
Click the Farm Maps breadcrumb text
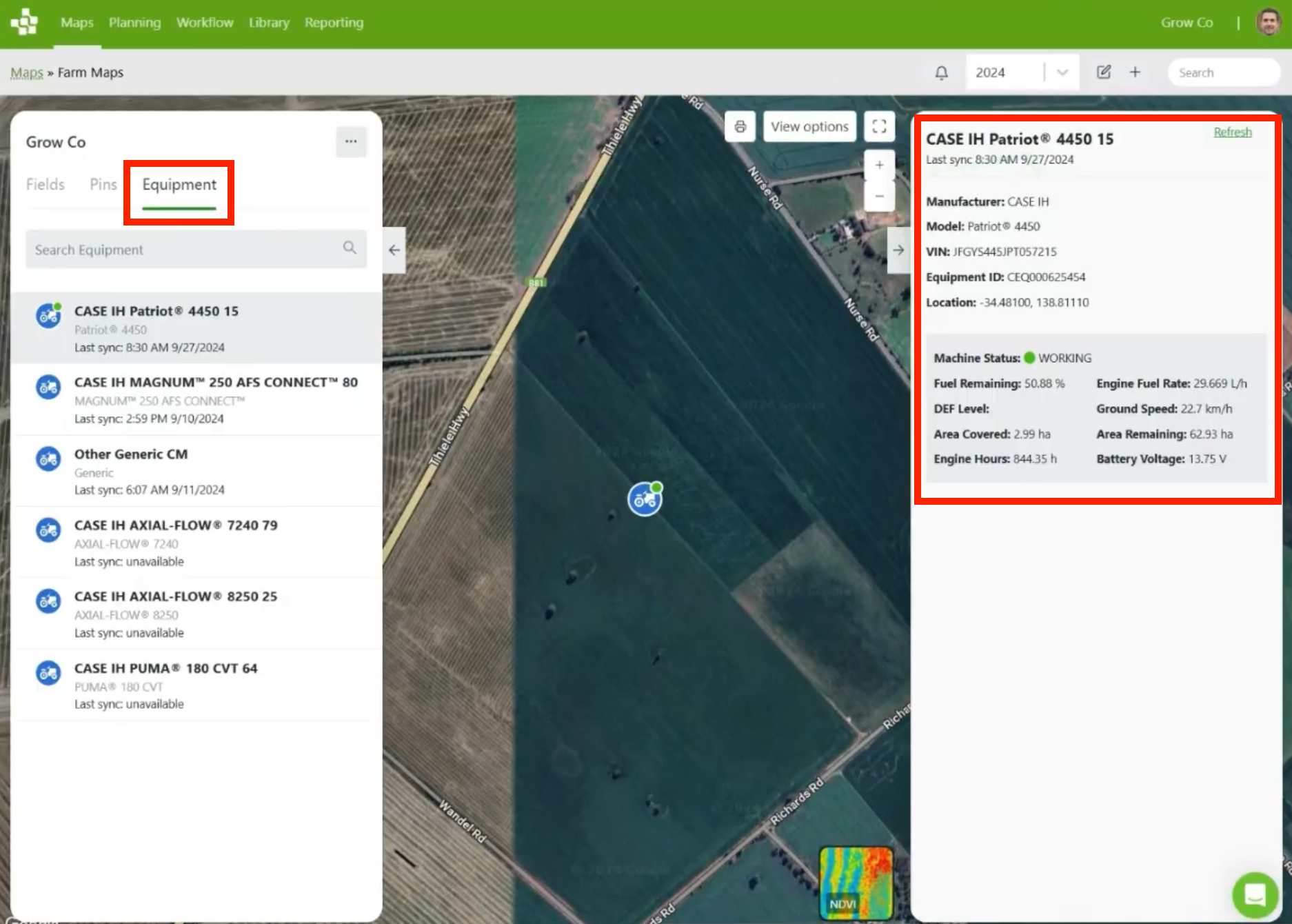90,72
